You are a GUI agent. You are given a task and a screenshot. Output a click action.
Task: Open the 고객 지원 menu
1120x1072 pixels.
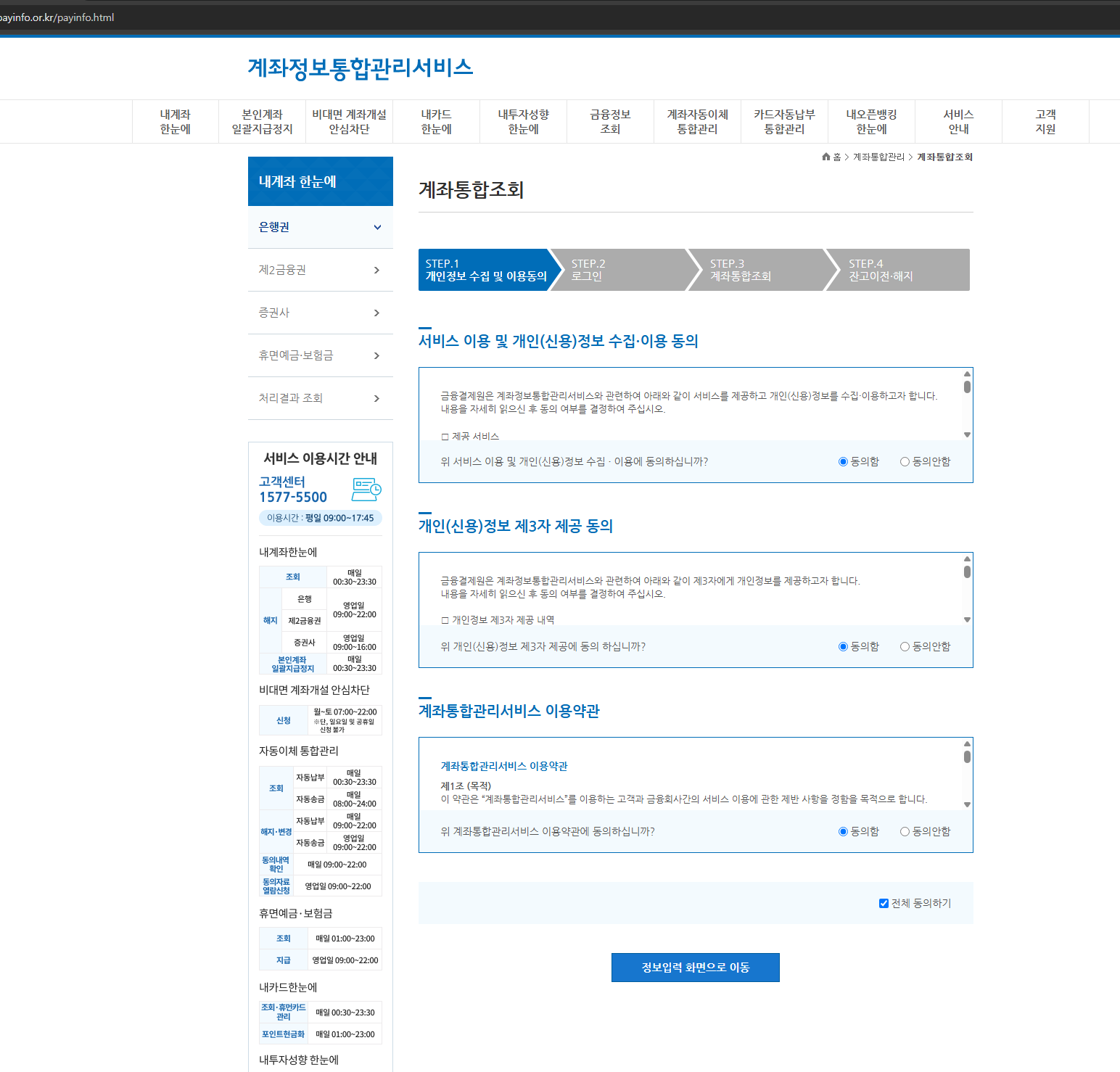tap(1045, 121)
